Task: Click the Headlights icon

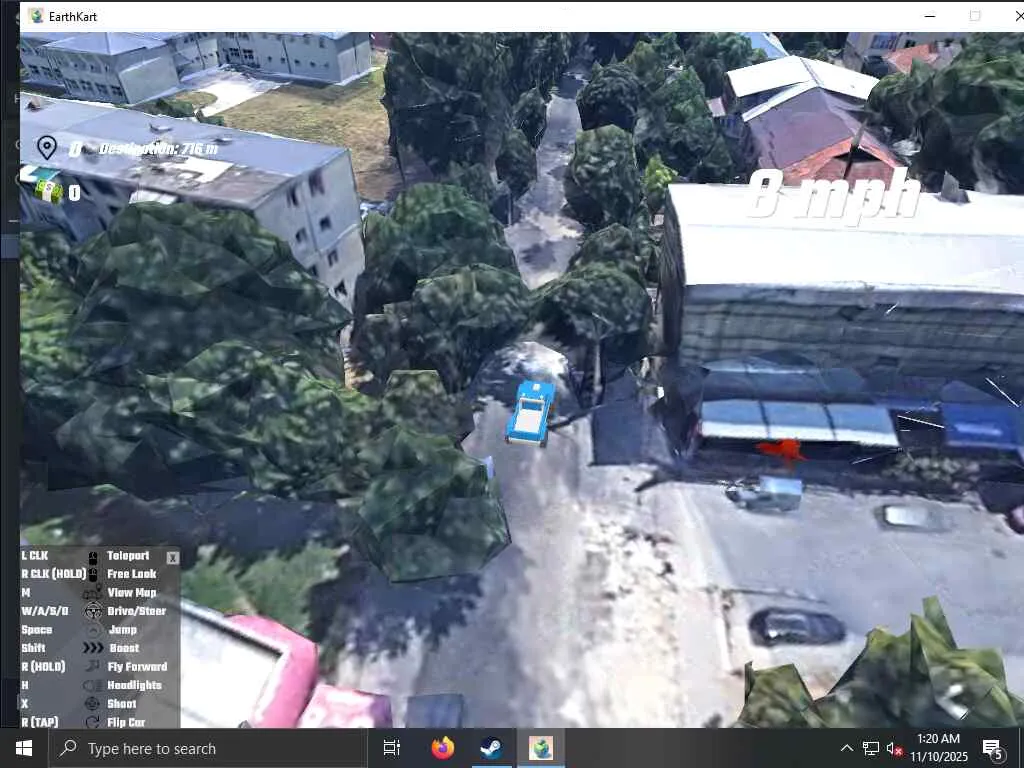Action: pyautogui.click(x=93, y=686)
